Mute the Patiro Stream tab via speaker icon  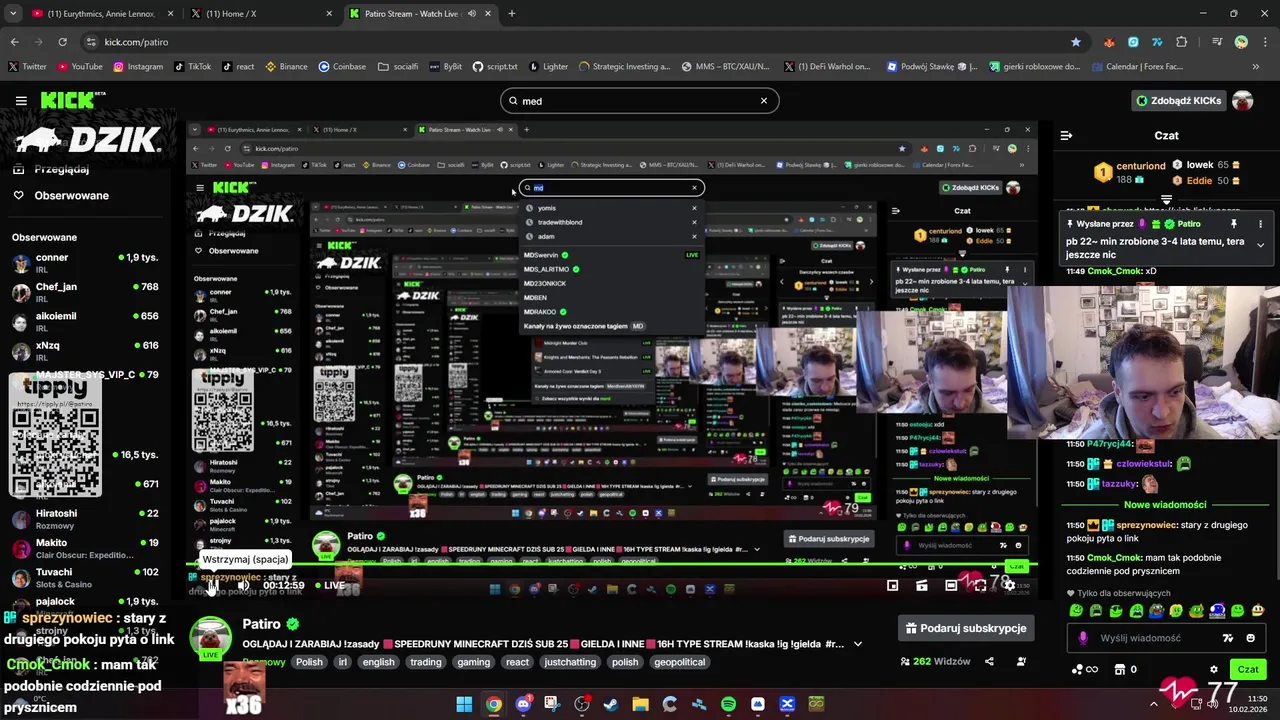pos(471,14)
